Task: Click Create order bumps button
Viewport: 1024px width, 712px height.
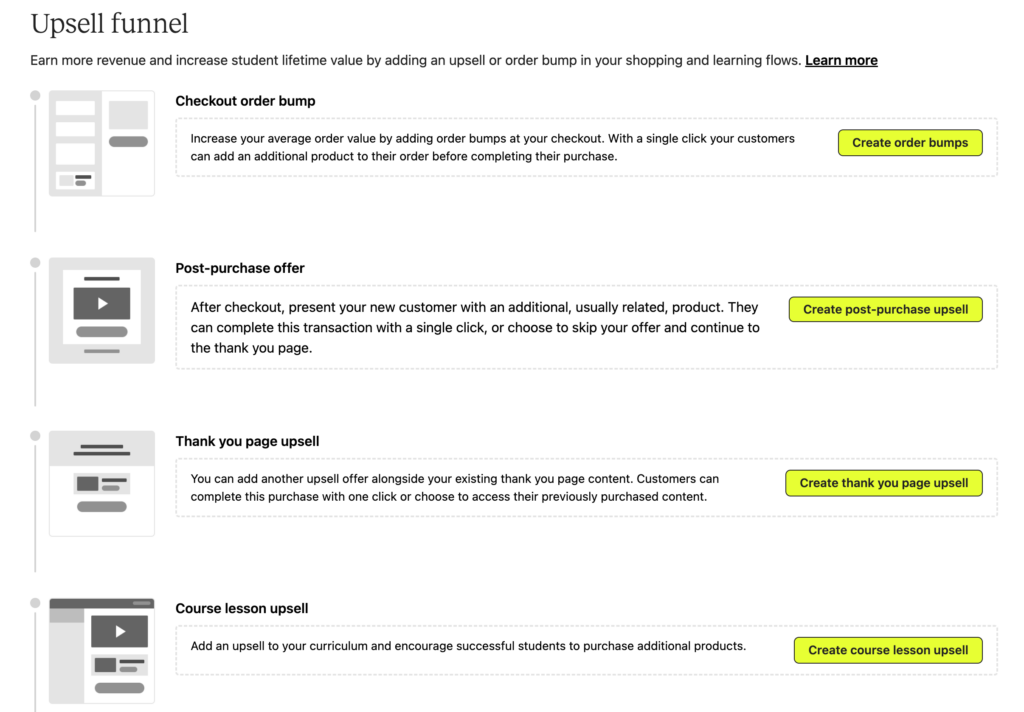Action: tap(910, 143)
